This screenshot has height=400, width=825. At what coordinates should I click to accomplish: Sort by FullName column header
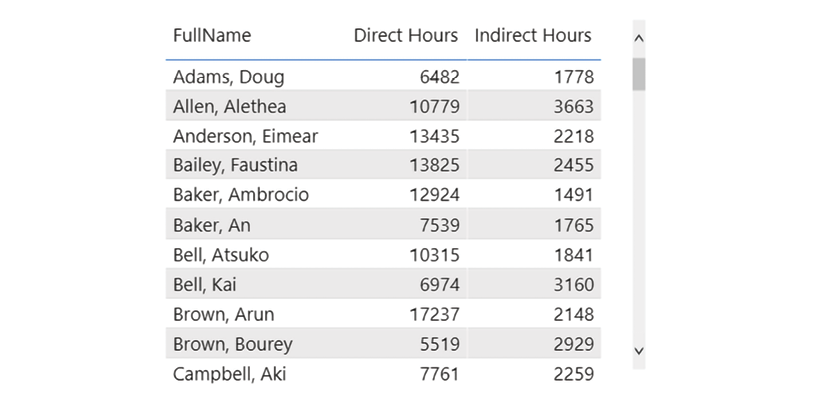point(212,35)
